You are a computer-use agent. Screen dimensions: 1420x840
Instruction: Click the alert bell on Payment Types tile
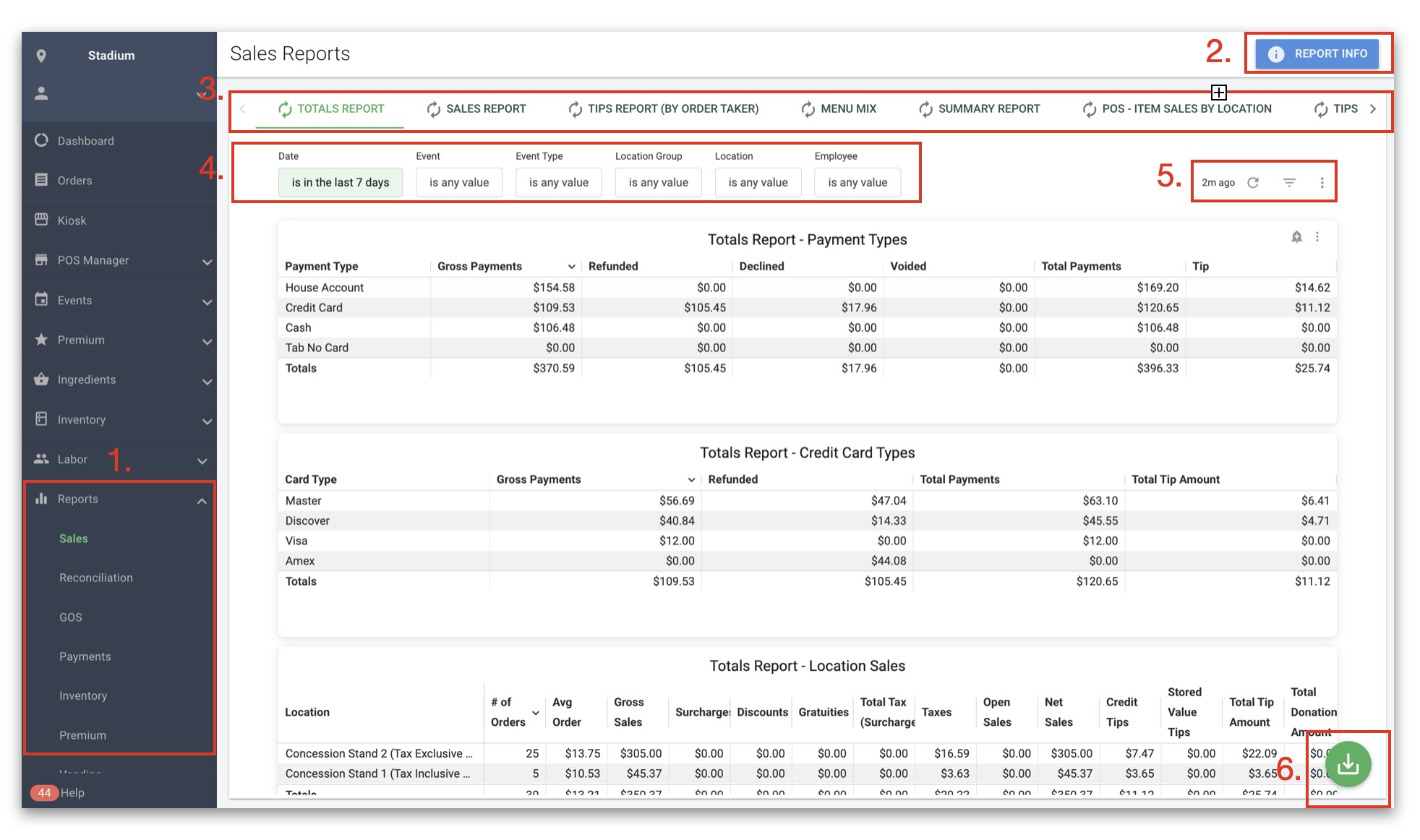point(1296,237)
